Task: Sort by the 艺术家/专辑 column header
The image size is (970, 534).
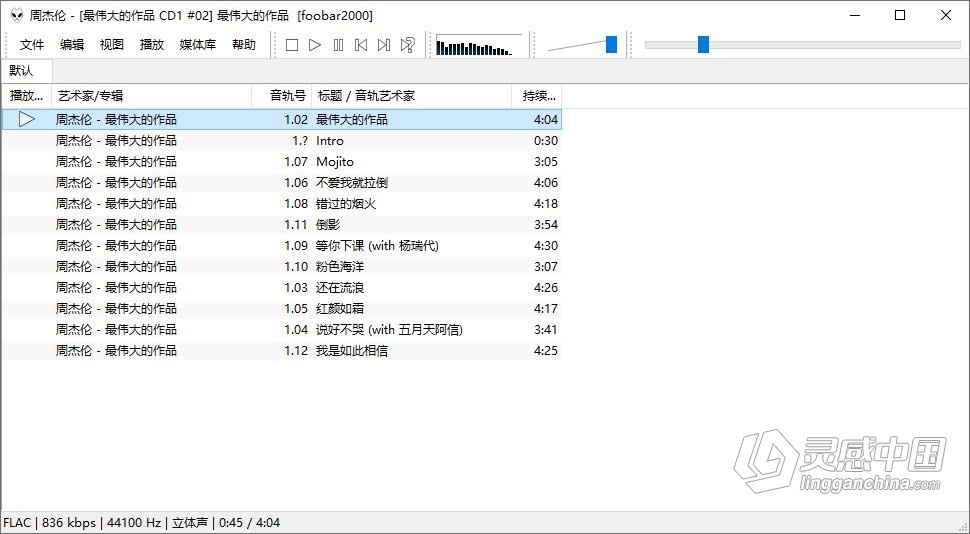Action: click(152, 95)
